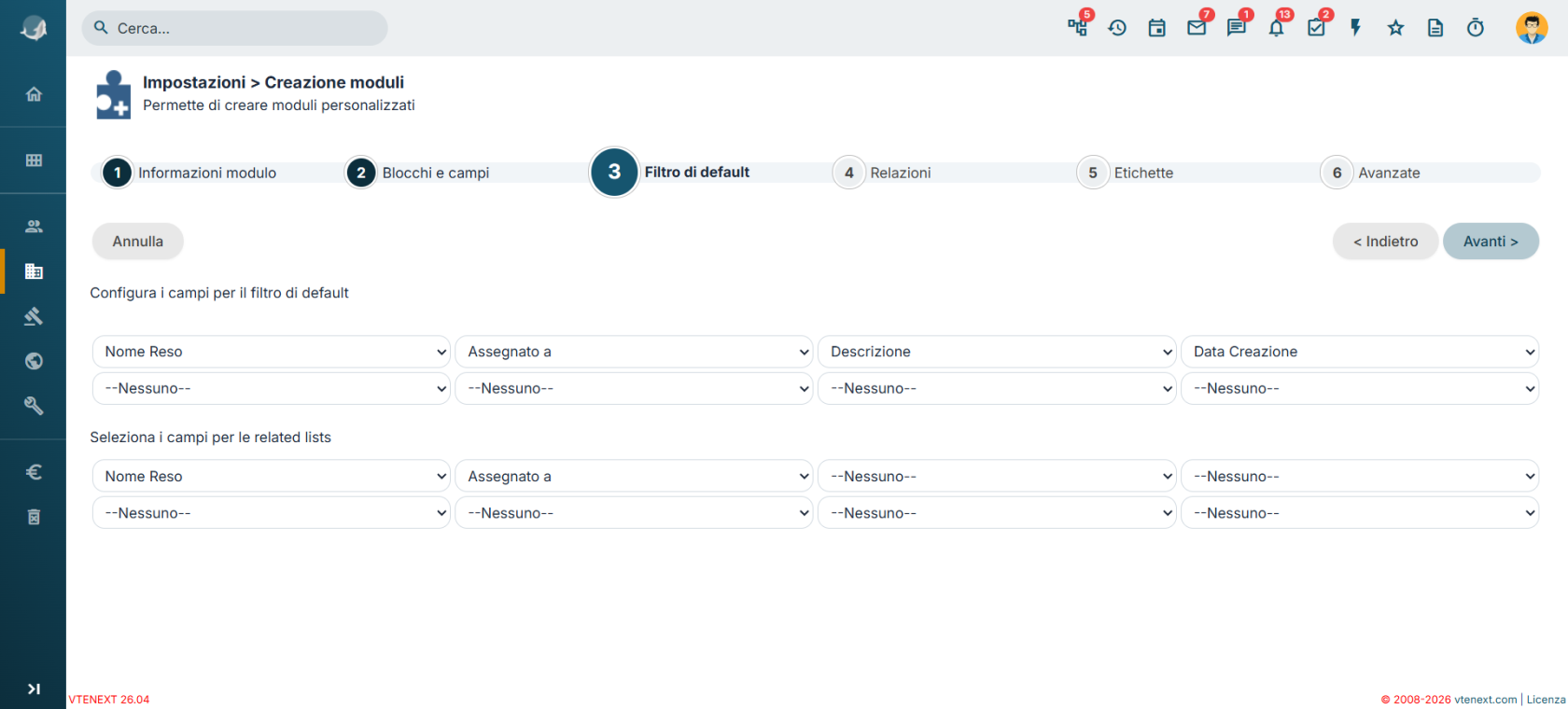Open the Home sidebar icon
Viewport: 1568px width, 709px height.
click(x=34, y=94)
